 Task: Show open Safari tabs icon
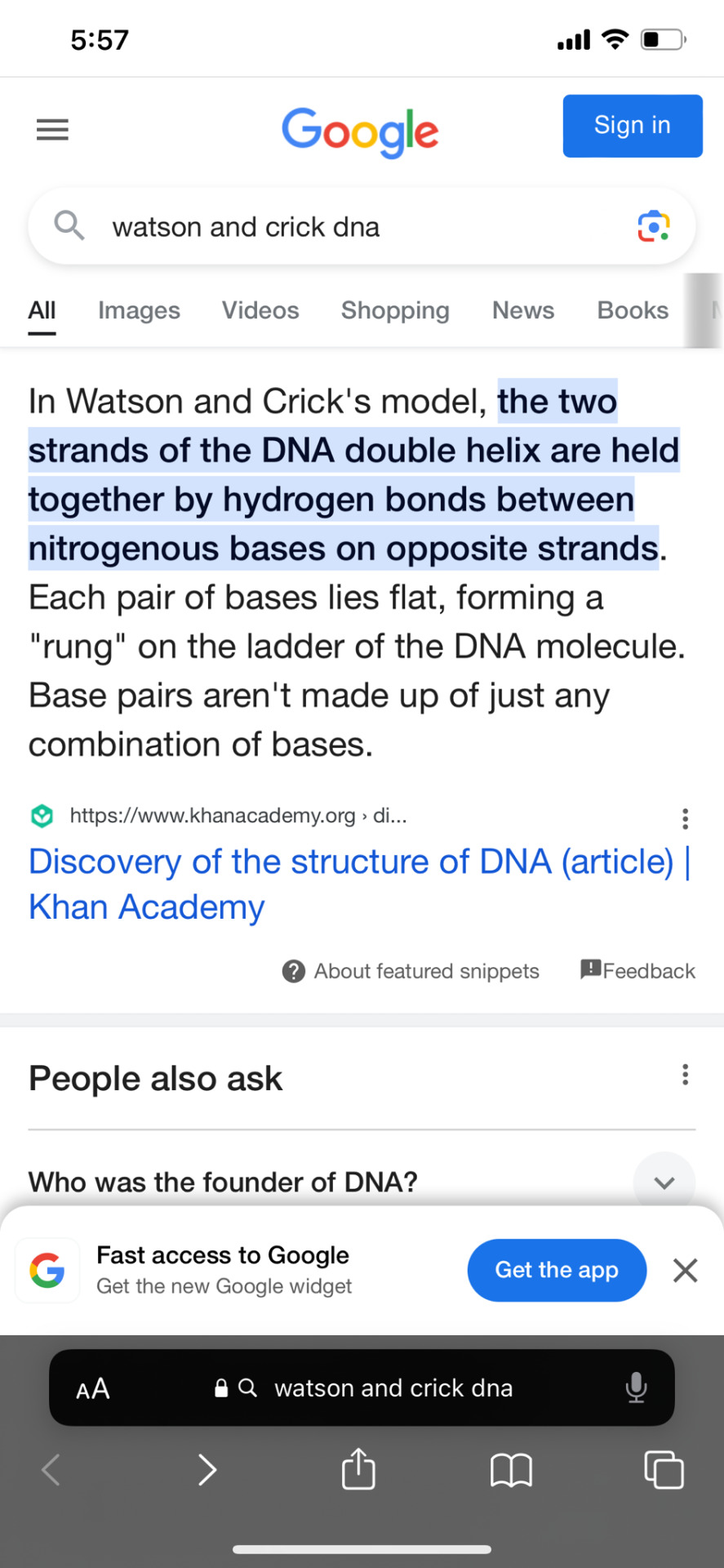[664, 1469]
